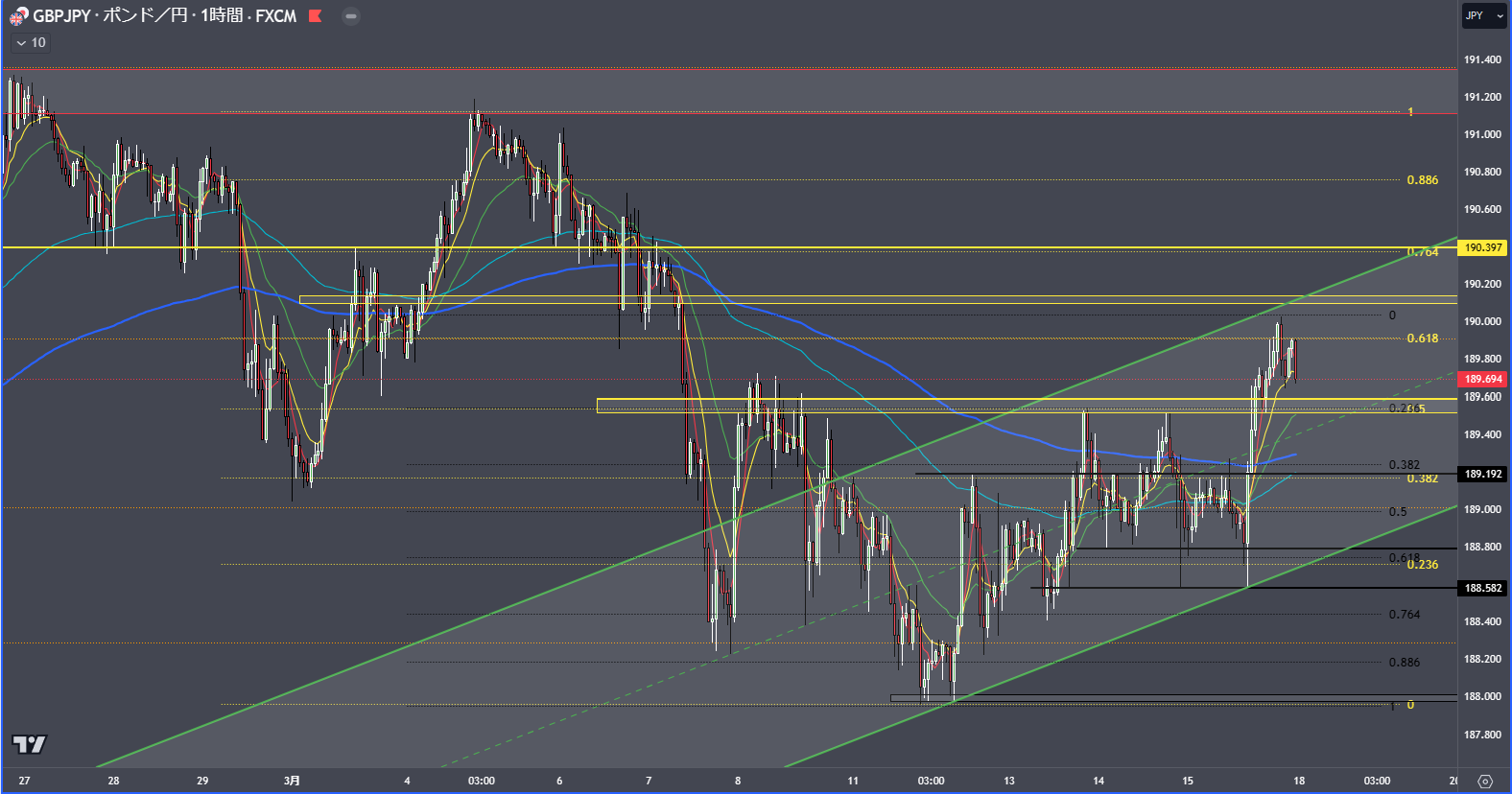Image resolution: width=1512 pixels, height=794 pixels.
Task: Click the black 0.764 Fibonacci level label
Action: 1405,615
